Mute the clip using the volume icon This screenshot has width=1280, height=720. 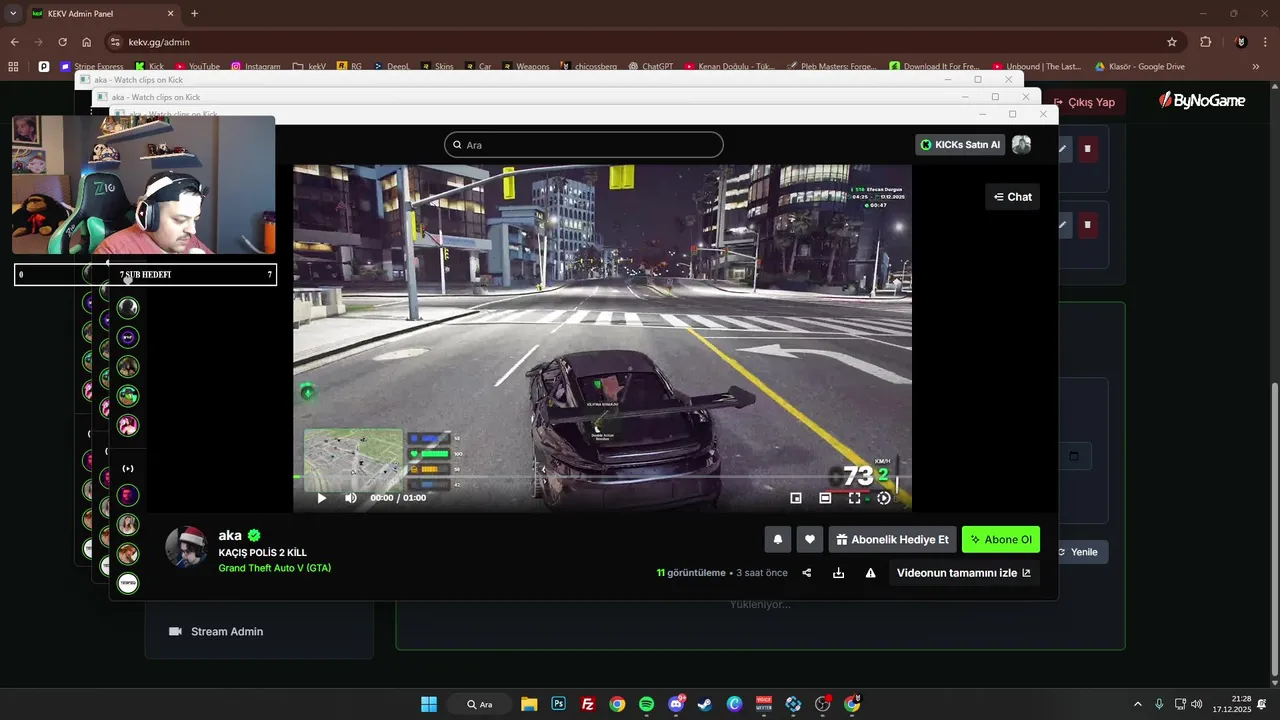[351, 497]
